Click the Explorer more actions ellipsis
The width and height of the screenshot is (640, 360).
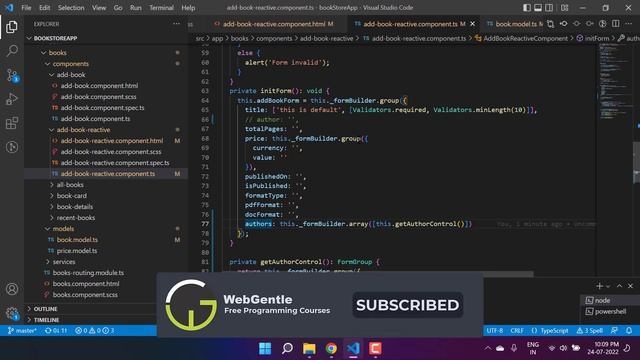click(176, 24)
